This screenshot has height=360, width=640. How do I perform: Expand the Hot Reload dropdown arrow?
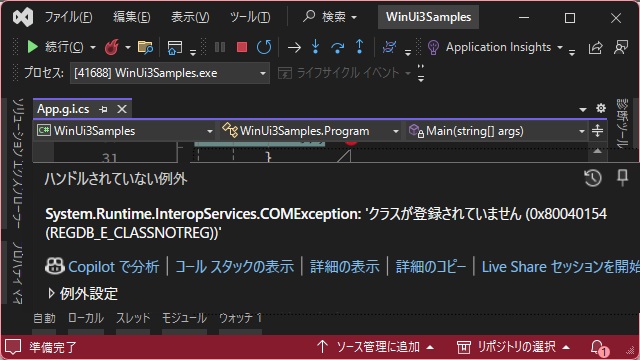[128, 47]
